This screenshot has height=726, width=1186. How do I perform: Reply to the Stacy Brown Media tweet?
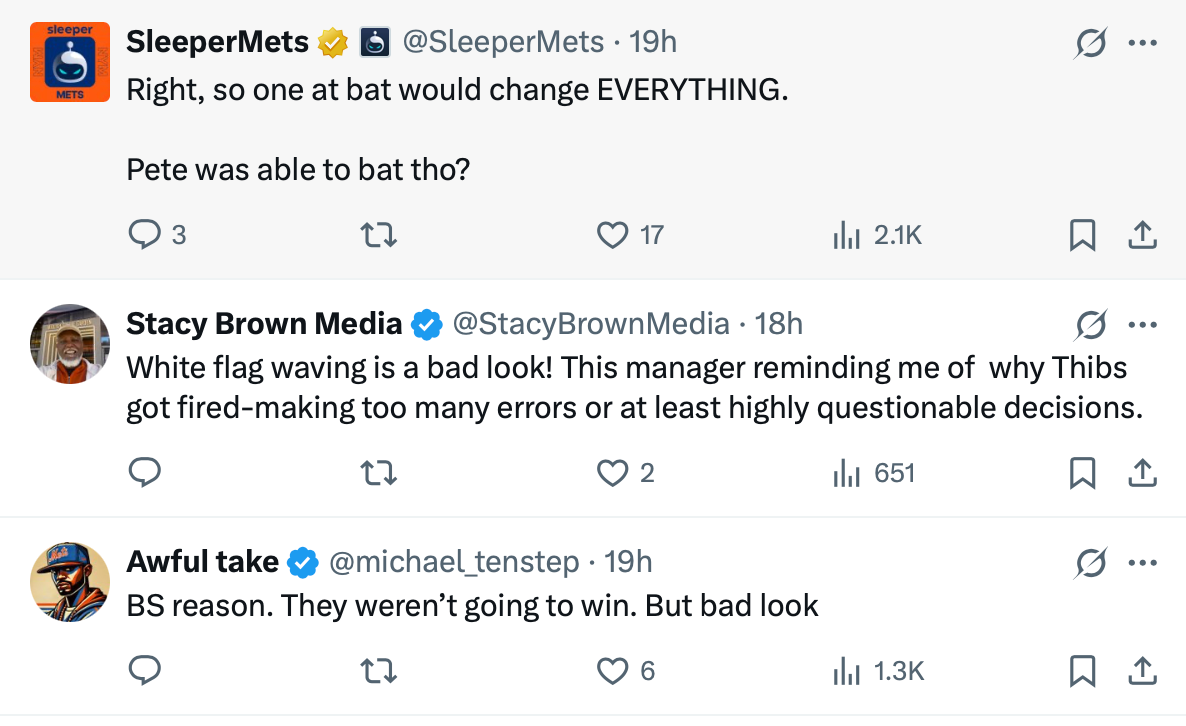pyautogui.click(x=146, y=473)
